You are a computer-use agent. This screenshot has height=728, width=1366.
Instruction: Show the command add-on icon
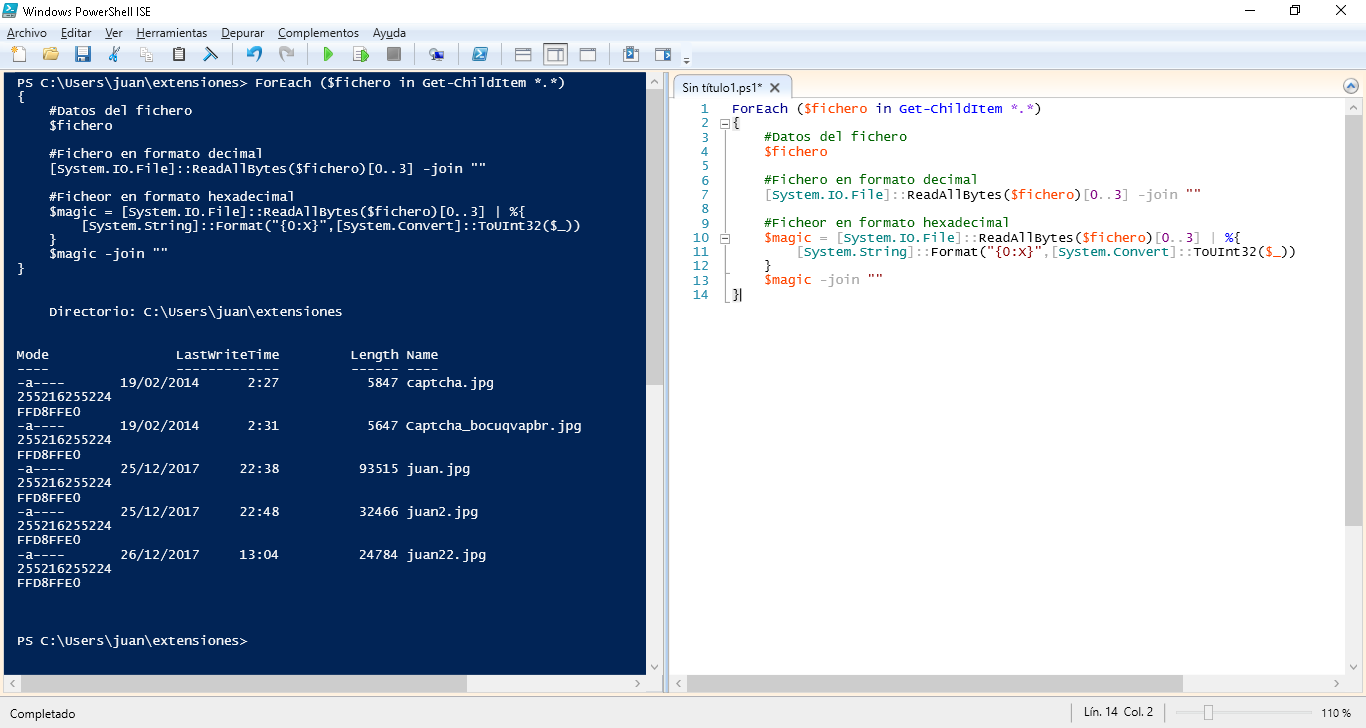[x=663, y=54]
